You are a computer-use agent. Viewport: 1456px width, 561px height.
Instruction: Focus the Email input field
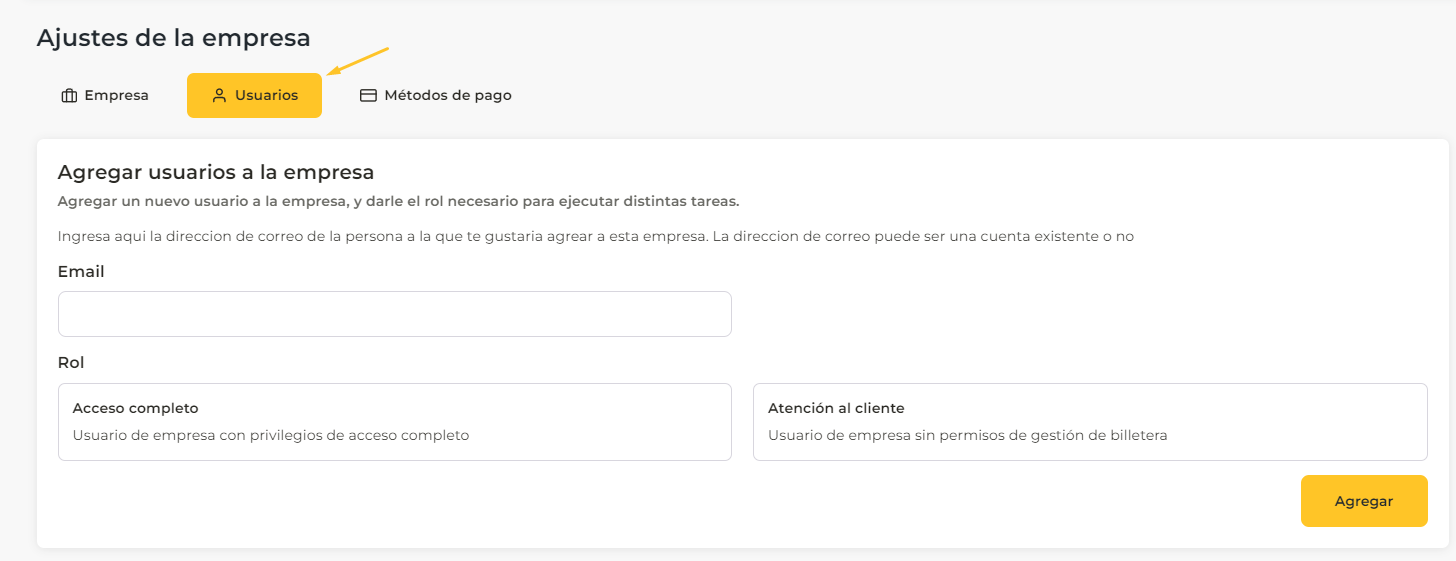click(394, 314)
